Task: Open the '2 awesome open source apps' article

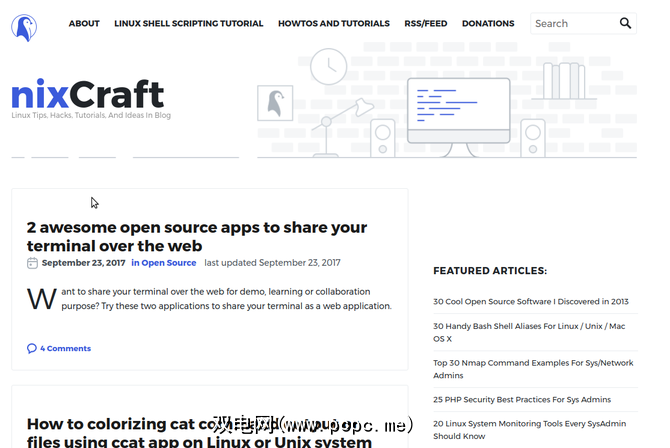Action: click(197, 236)
